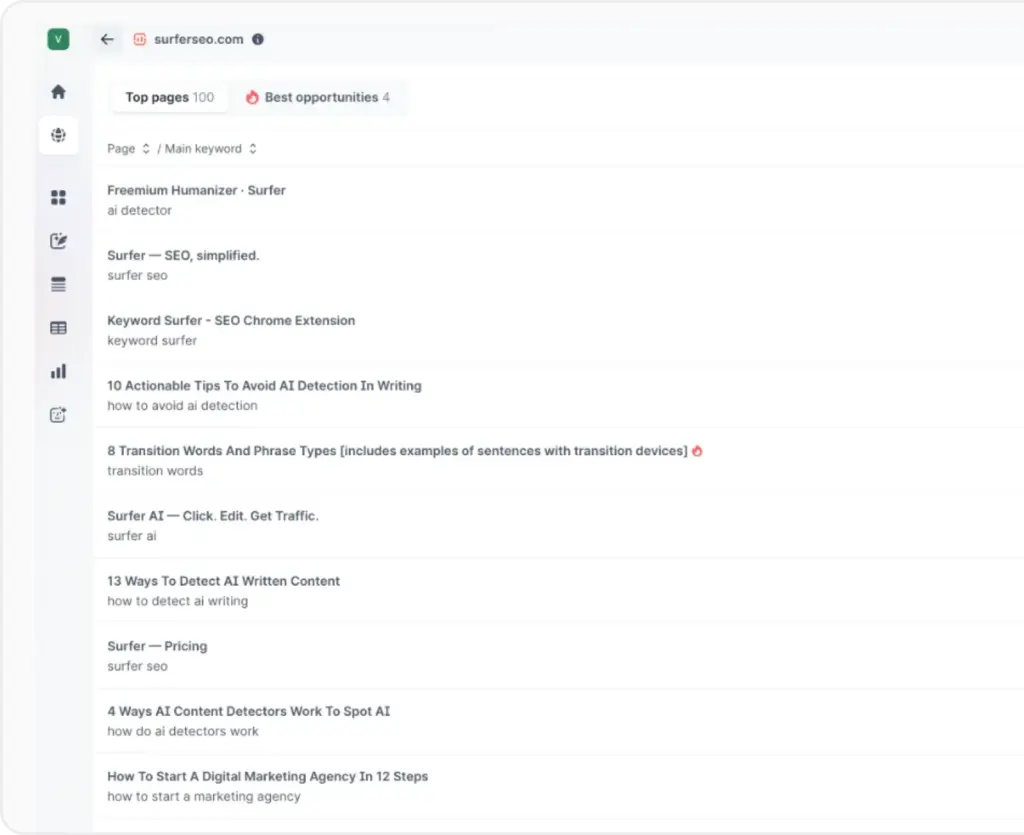Open the bottom edit-note sidebar icon
1024x835 pixels.
(x=58, y=415)
